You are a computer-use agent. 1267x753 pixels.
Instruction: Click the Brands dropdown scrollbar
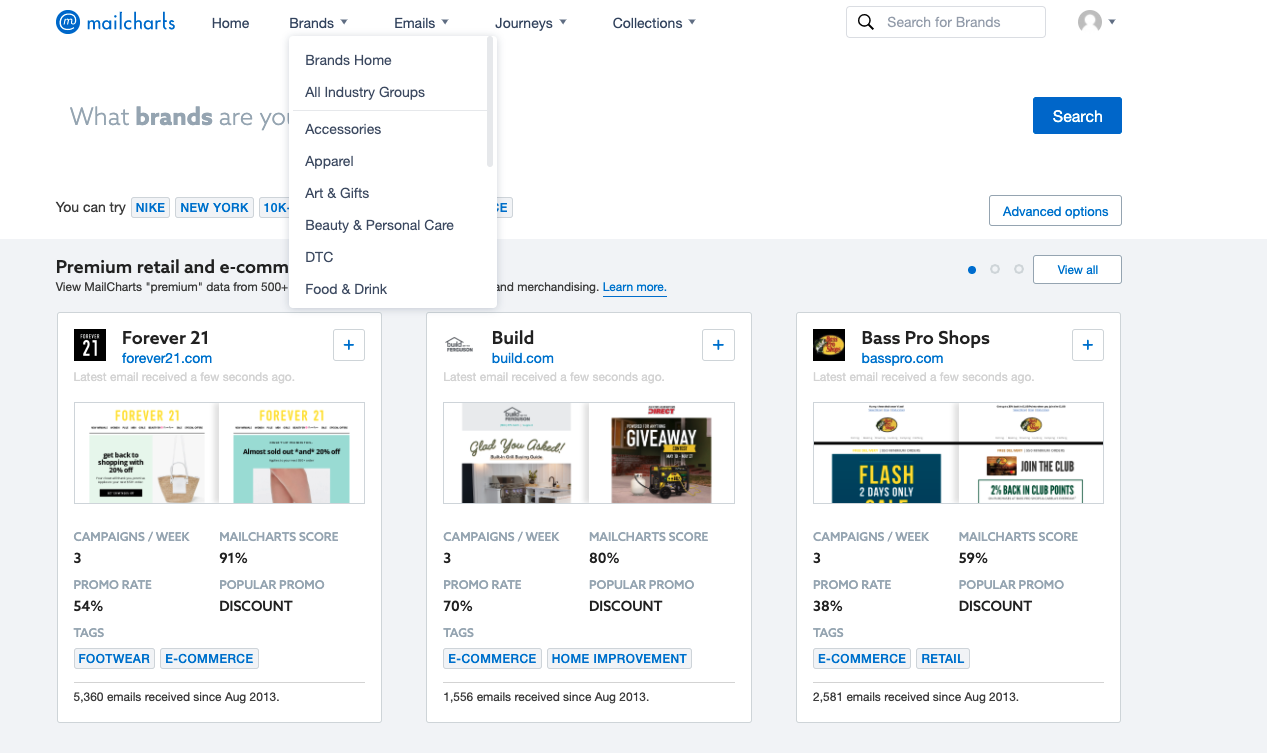point(490,103)
